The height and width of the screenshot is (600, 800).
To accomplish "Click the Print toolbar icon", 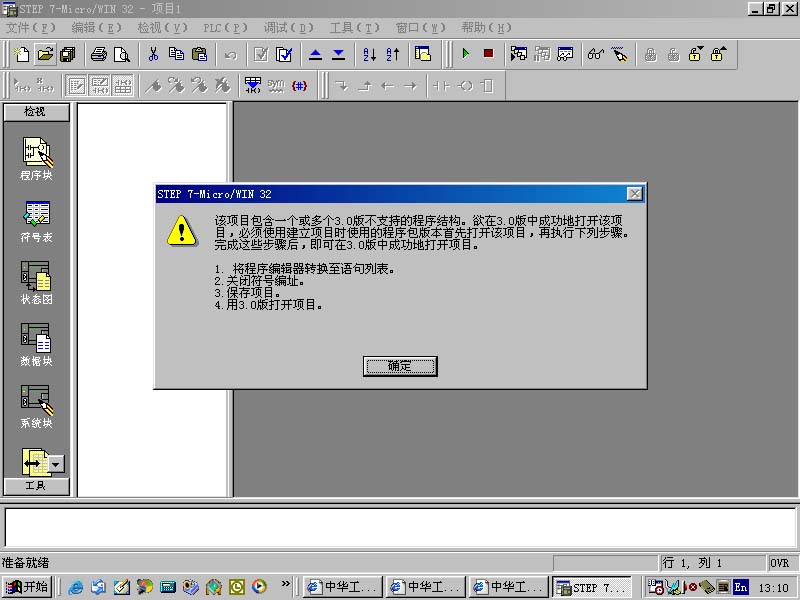I will click(99, 54).
